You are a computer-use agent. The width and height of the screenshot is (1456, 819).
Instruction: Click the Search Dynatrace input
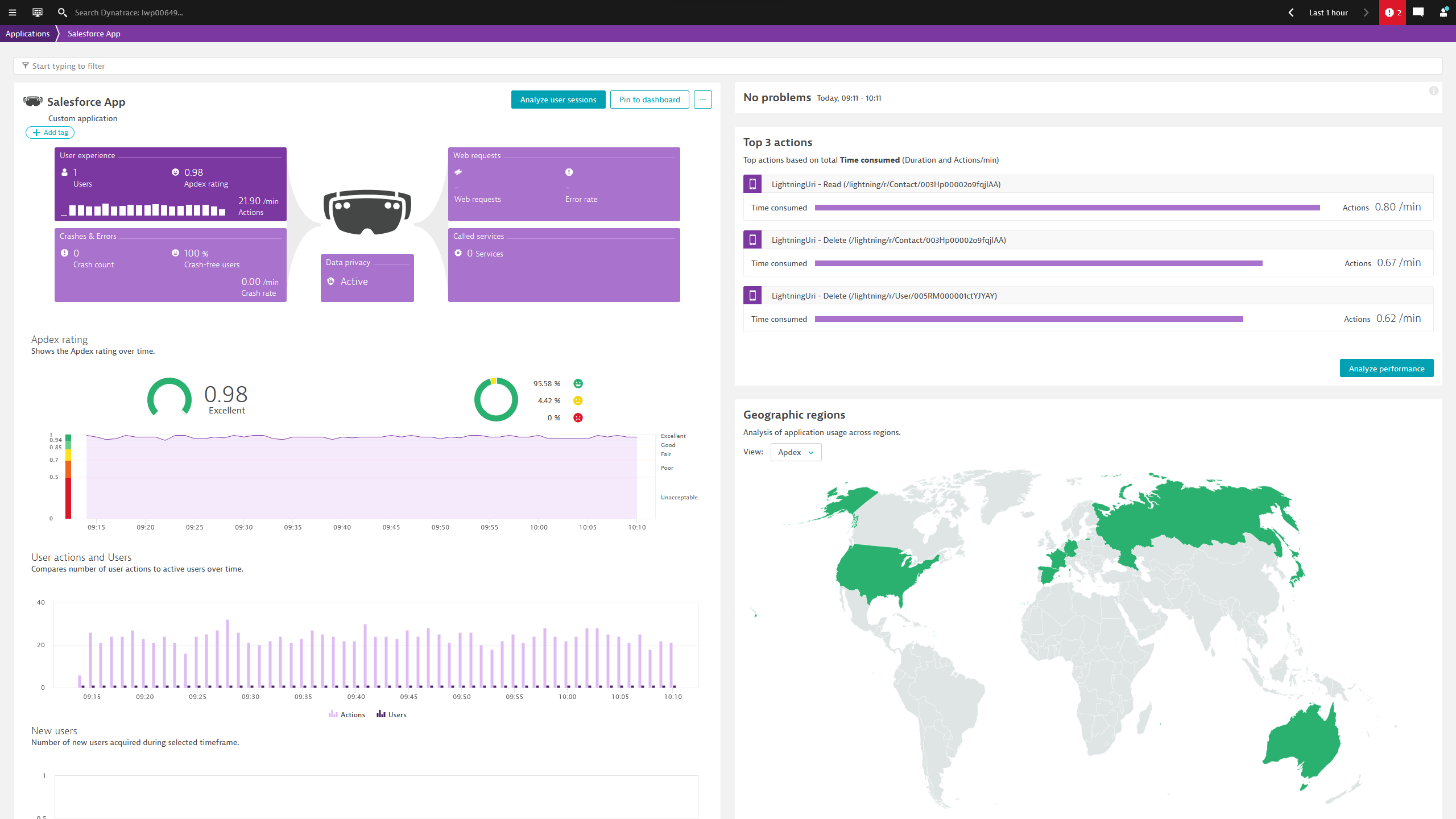click(x=130, y=13)
